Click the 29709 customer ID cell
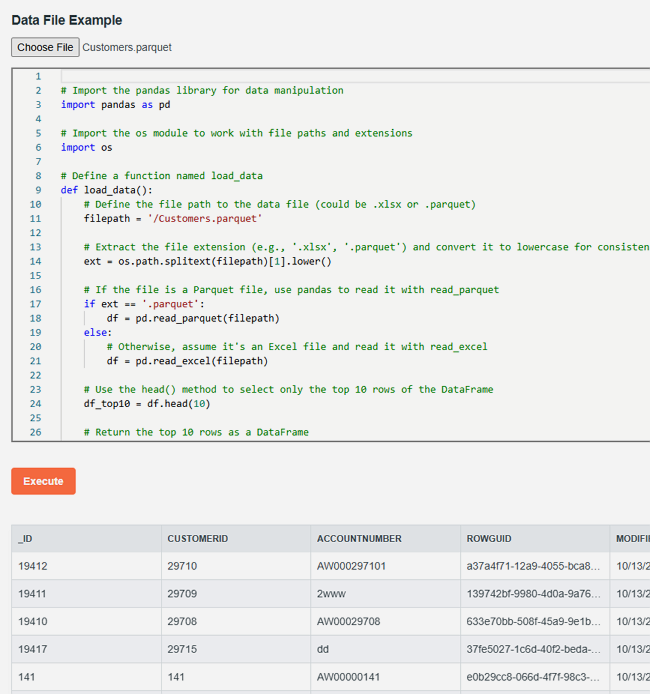 182,593
